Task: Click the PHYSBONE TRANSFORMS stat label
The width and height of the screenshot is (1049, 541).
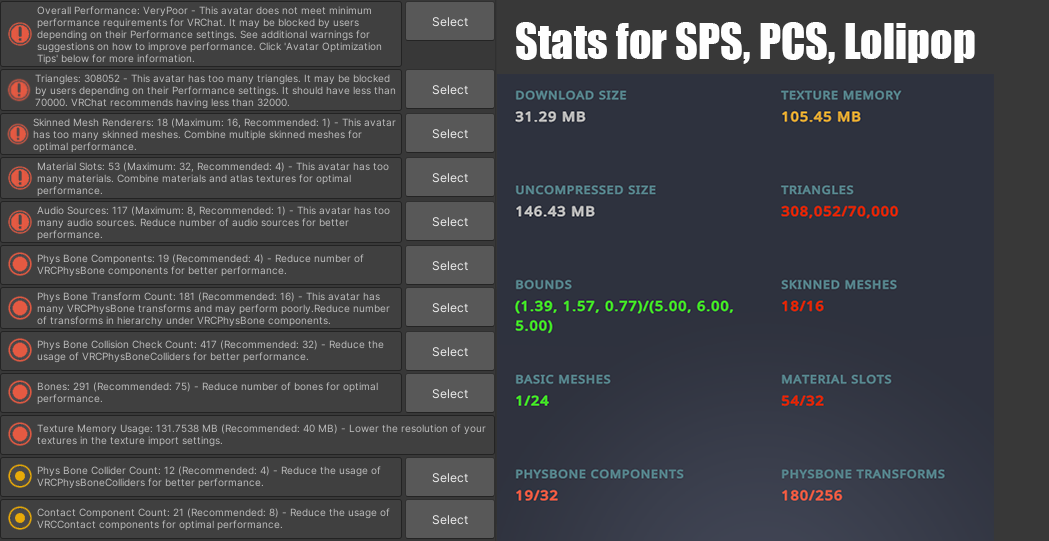Action: (863, 474)
